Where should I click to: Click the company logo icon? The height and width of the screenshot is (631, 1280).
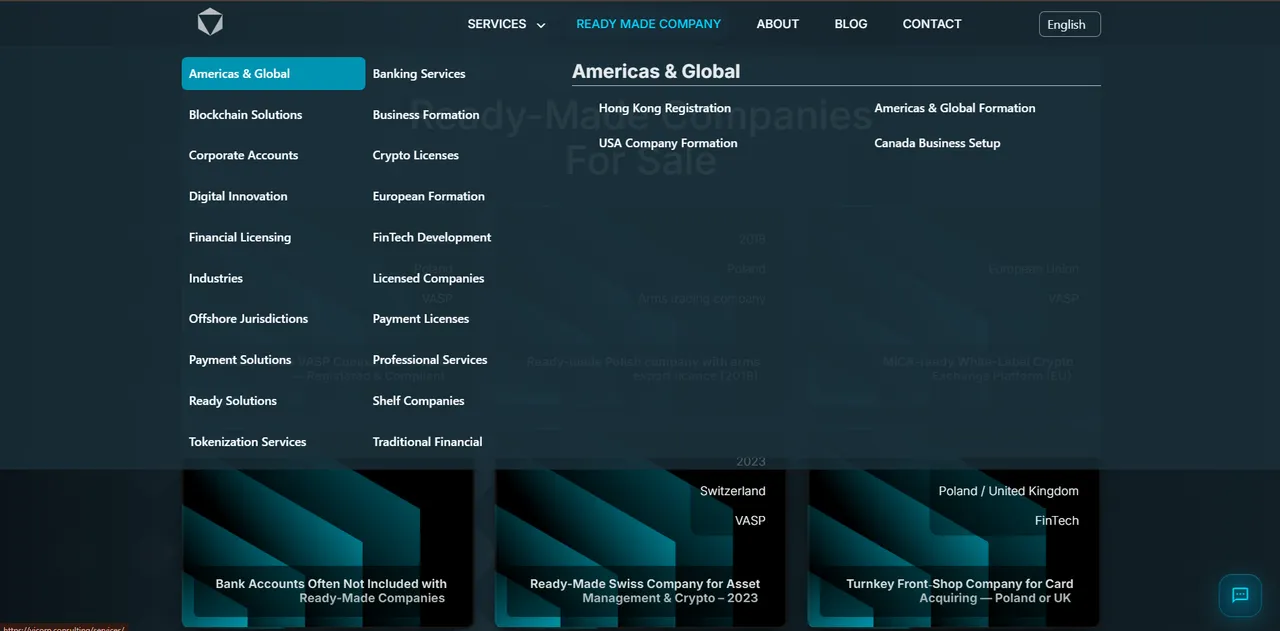(210, 23)
